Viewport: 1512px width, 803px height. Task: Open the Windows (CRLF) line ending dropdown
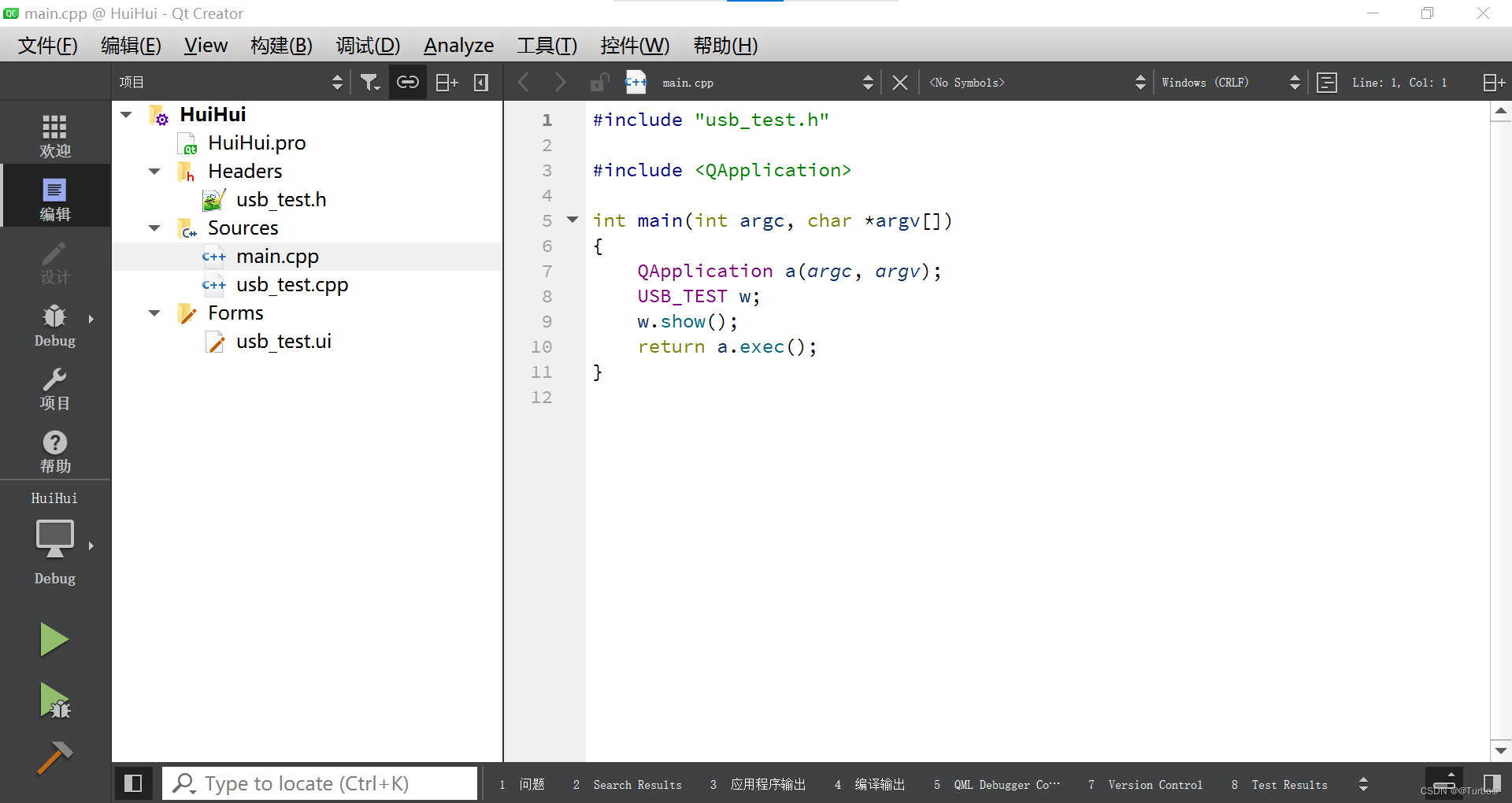1230,82
